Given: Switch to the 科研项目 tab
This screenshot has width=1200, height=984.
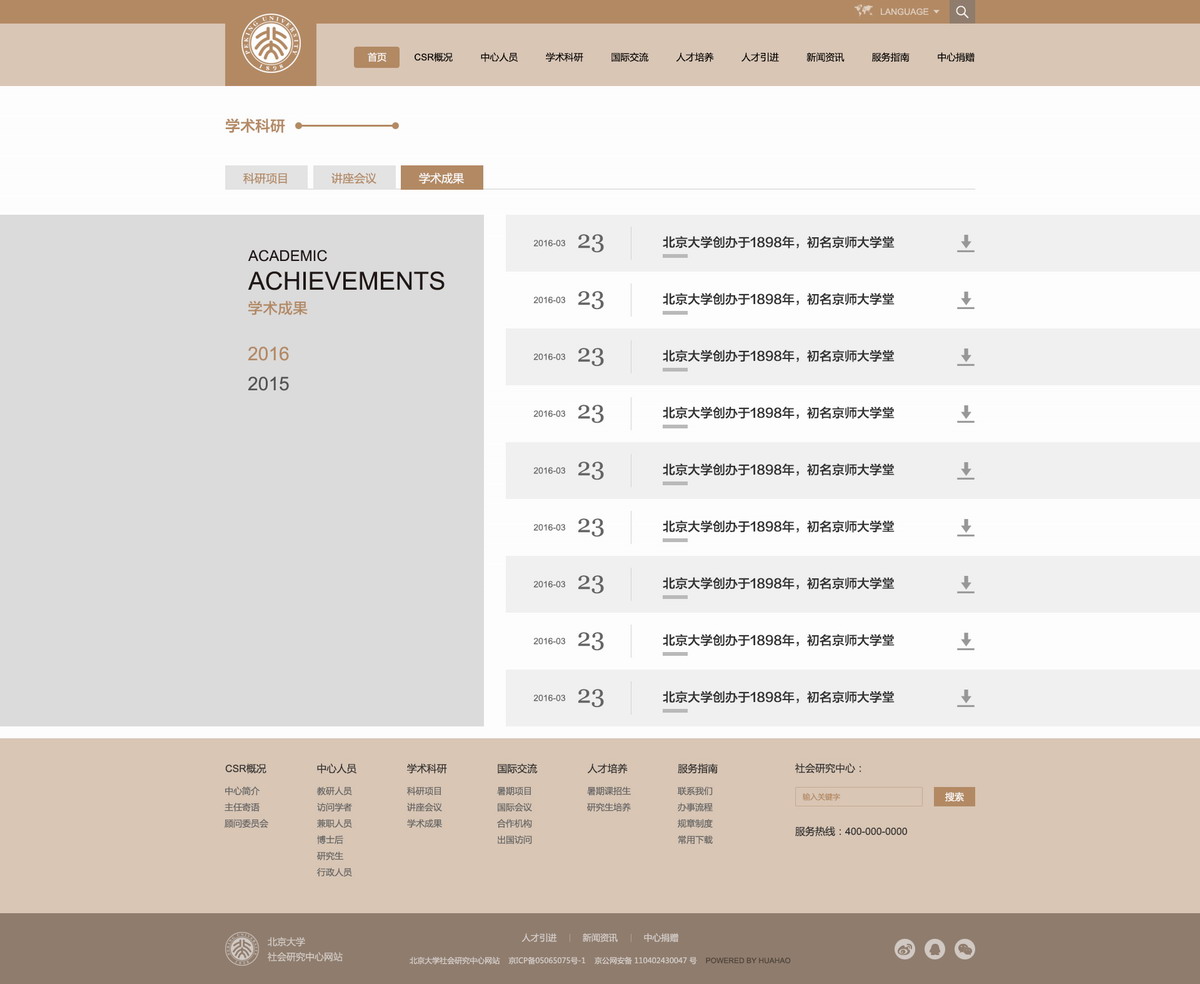Looking at the screenshot, I should pos(266,178).
